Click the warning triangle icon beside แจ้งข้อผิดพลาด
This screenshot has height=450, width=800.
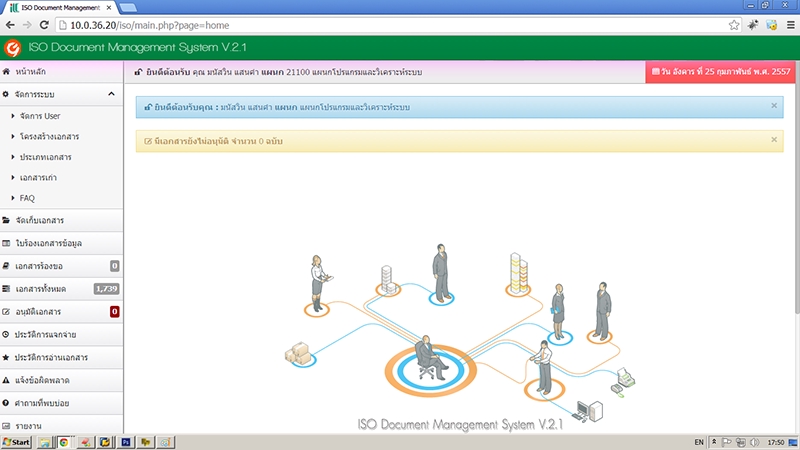point(6,380)
